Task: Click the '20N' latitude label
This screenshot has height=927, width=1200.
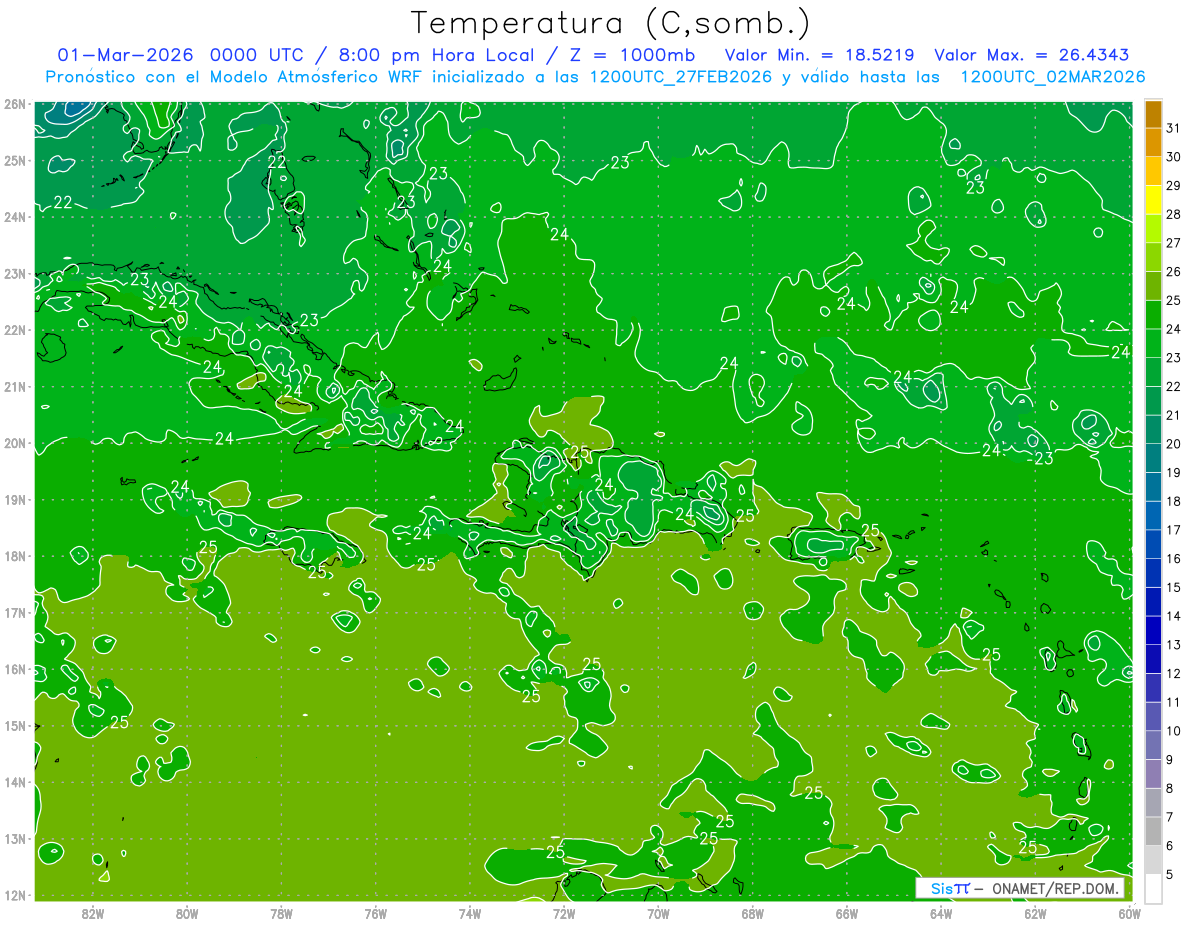Action: pos(14,443)
